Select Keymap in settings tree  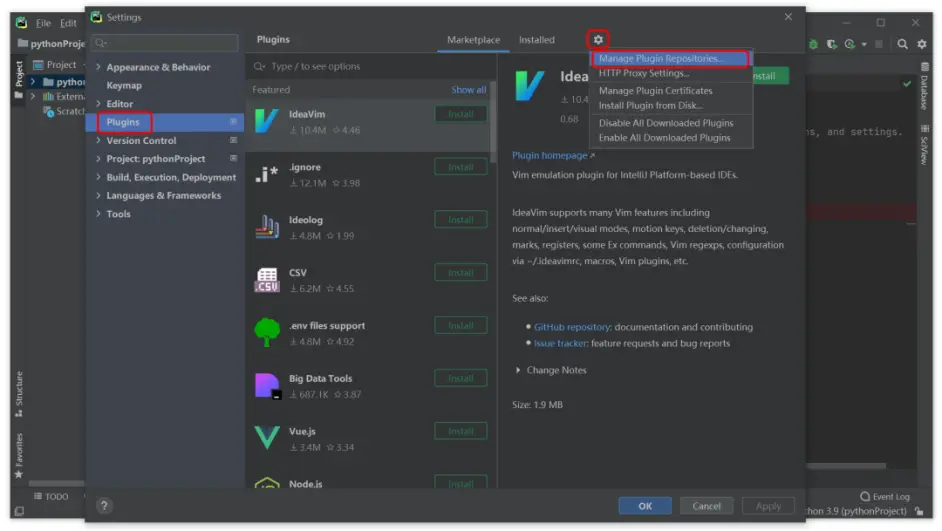[x=124, y=85]
